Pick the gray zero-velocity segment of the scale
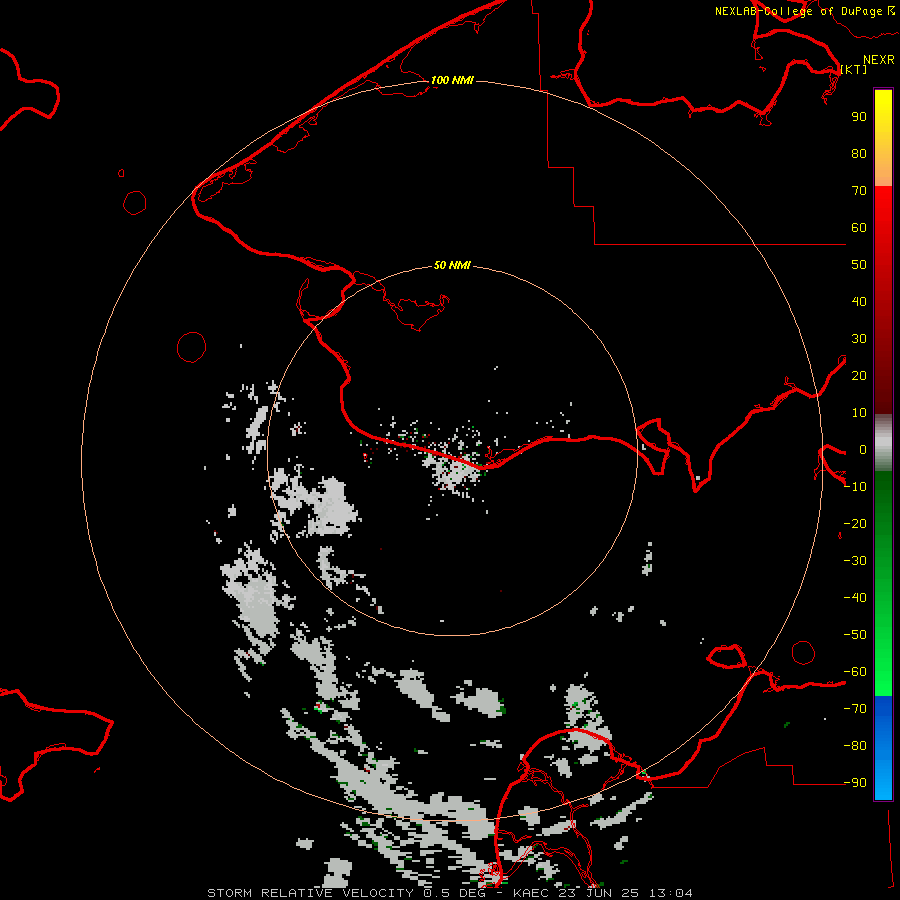This screenshot has width=900, height=900. pyautogui.click(x=883, y=443)
